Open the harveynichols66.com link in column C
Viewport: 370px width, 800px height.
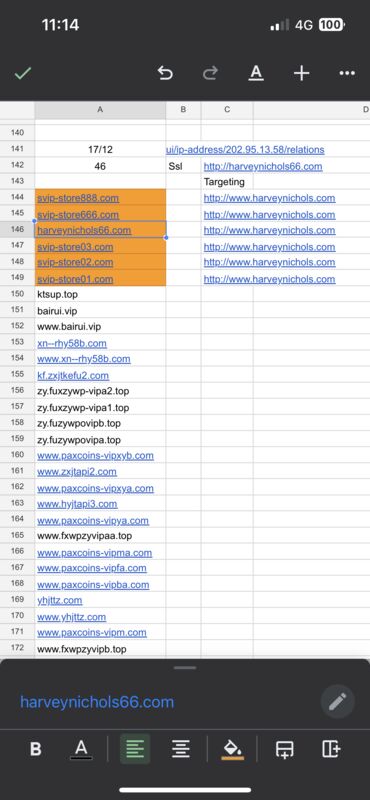(x=263, y=166)
